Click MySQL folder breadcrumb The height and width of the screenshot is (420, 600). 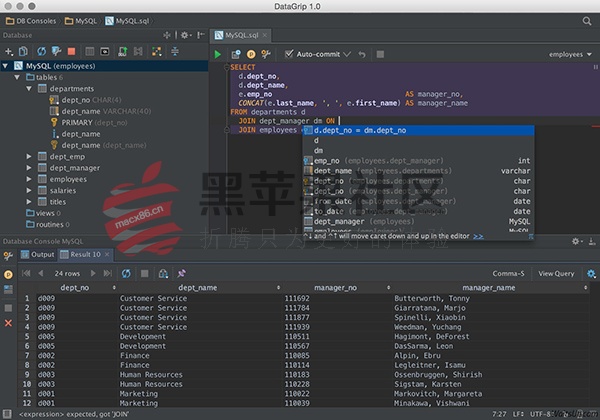81,21
